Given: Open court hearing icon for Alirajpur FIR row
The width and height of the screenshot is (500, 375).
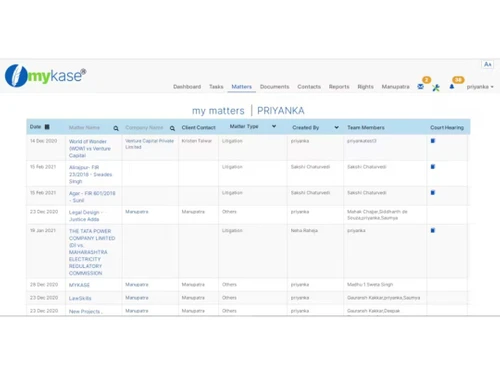Looking at the screenshot, I should coord(433,167).
